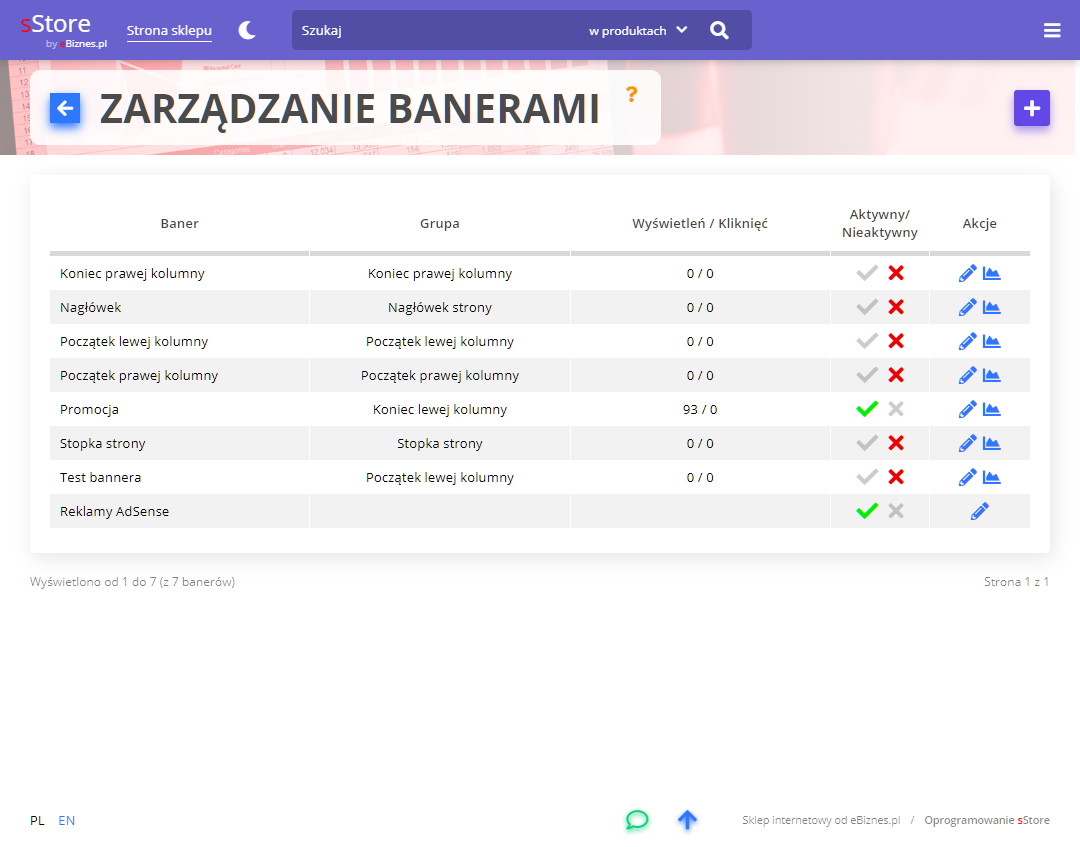Open the chat bubble icon in the footer

click(x=637, y=819)
